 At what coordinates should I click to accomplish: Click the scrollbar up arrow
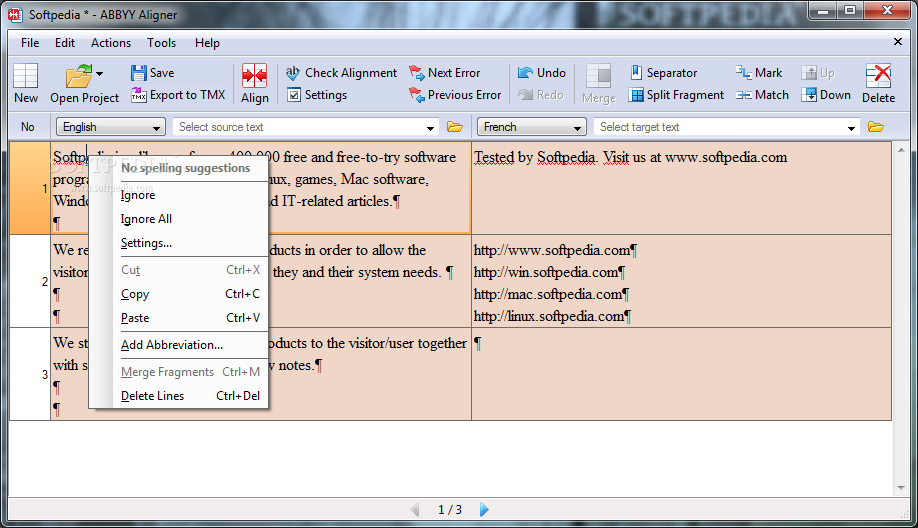tap(900, 150)
